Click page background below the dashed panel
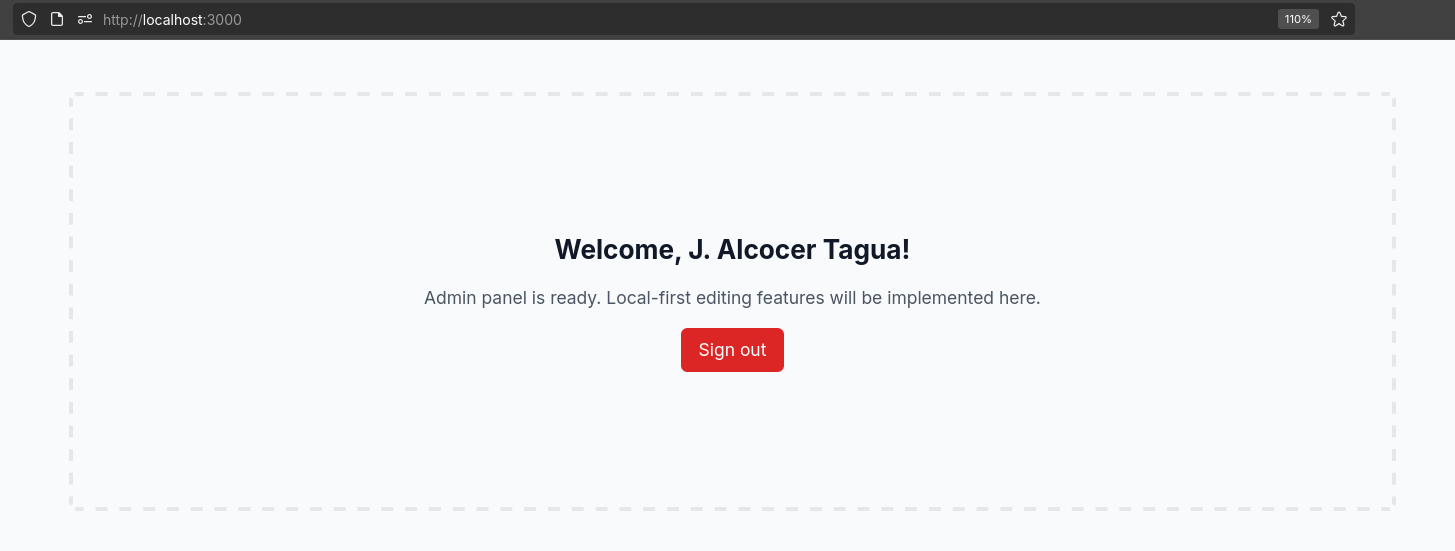The height and width of the screenshot is (551, 1455). tap(732, 532)
